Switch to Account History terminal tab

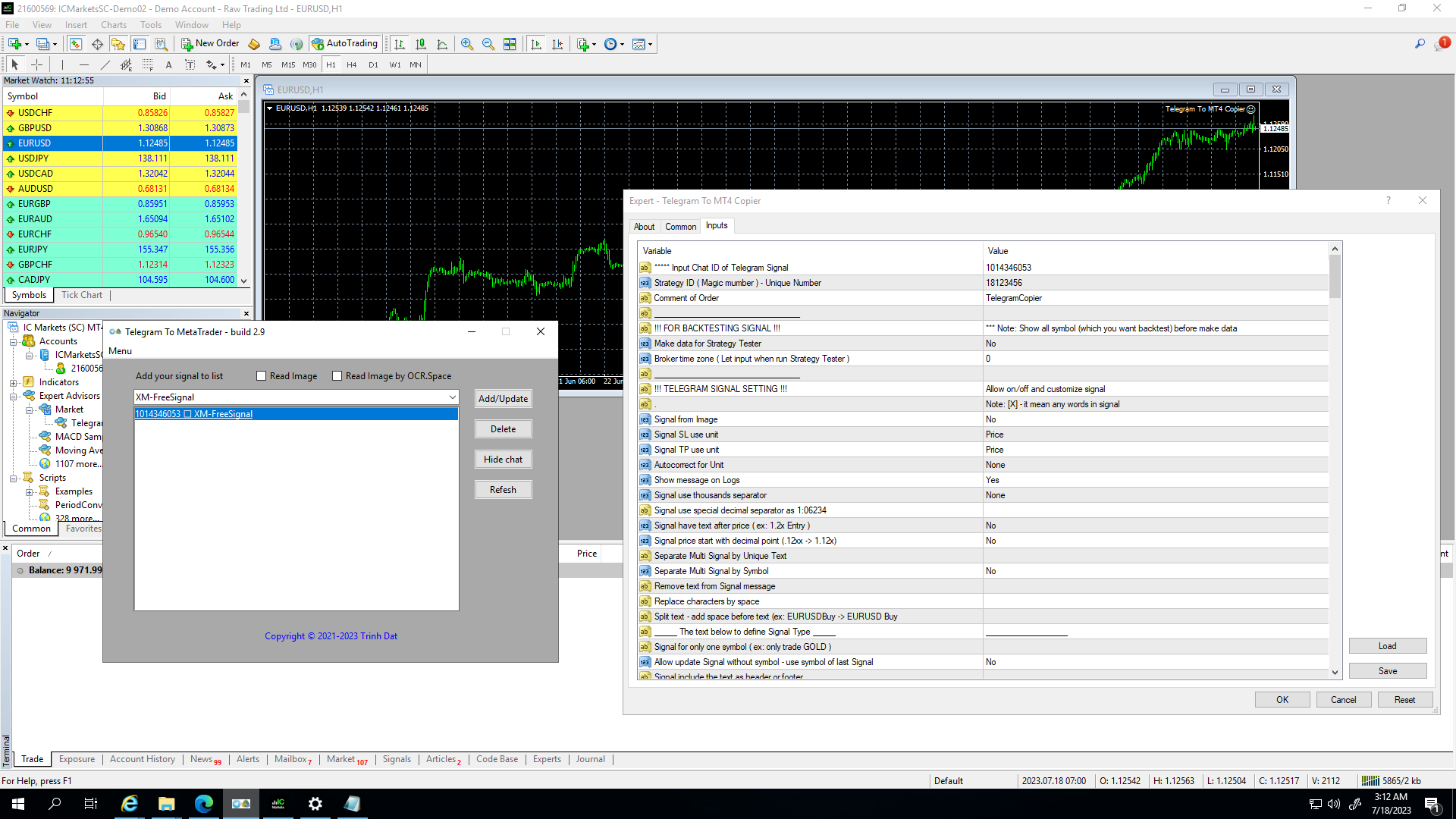tap(143, 759)
